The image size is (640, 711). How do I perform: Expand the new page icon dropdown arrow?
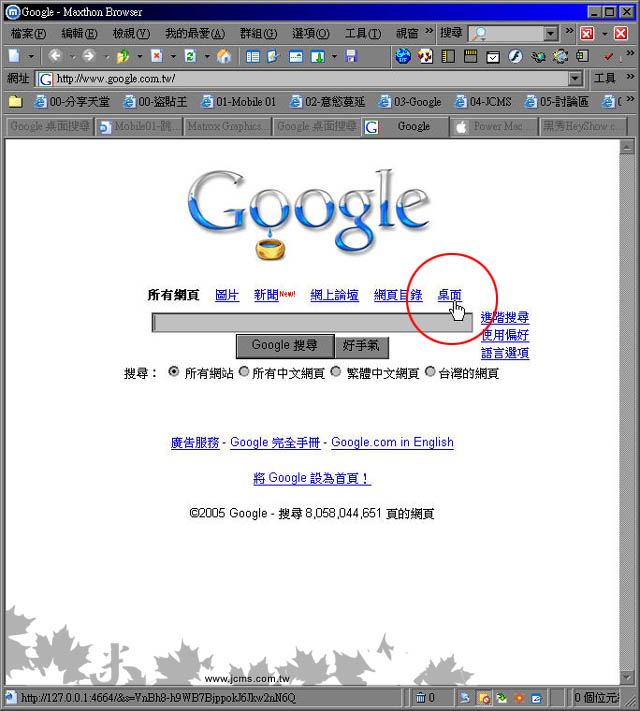click(31, 57)
